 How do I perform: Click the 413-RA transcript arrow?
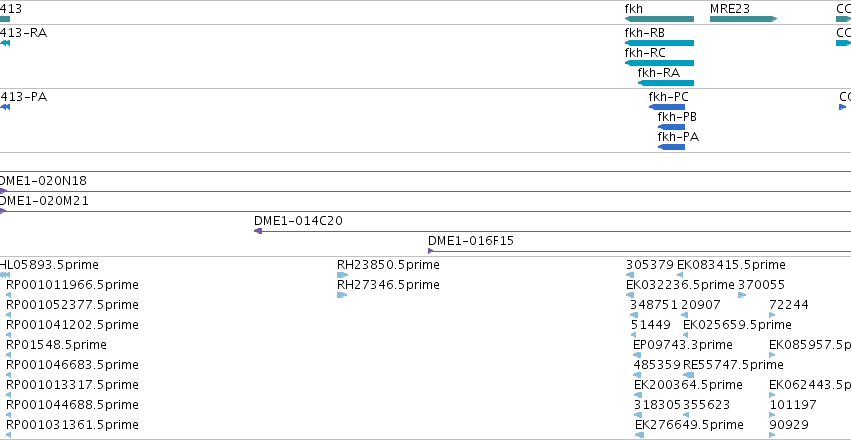pyautogui.click(x=5, y=43)
